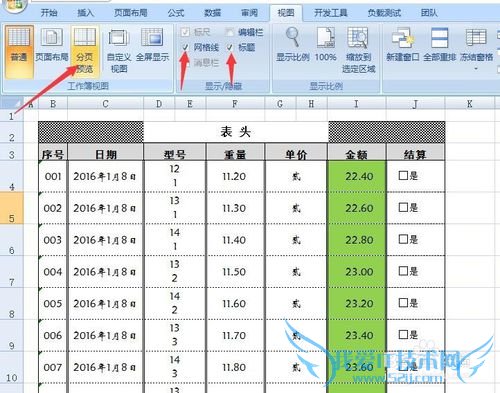Click the 冻结窗格 freeze panes icon
Screen dimensions: 500x393
[x=476, y=37]
